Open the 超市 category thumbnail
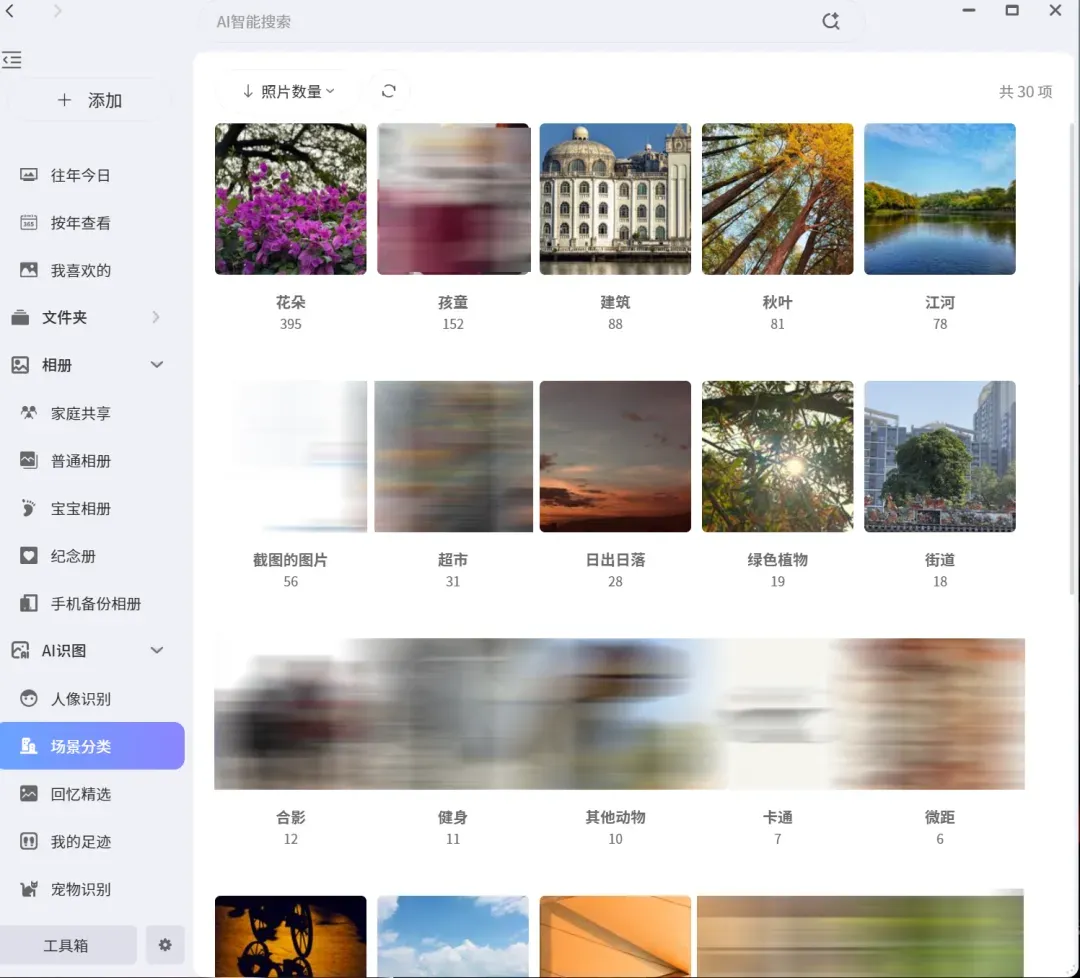Image resolution: width=1080 pixels, height=978 pixels. tap(453, 457)
